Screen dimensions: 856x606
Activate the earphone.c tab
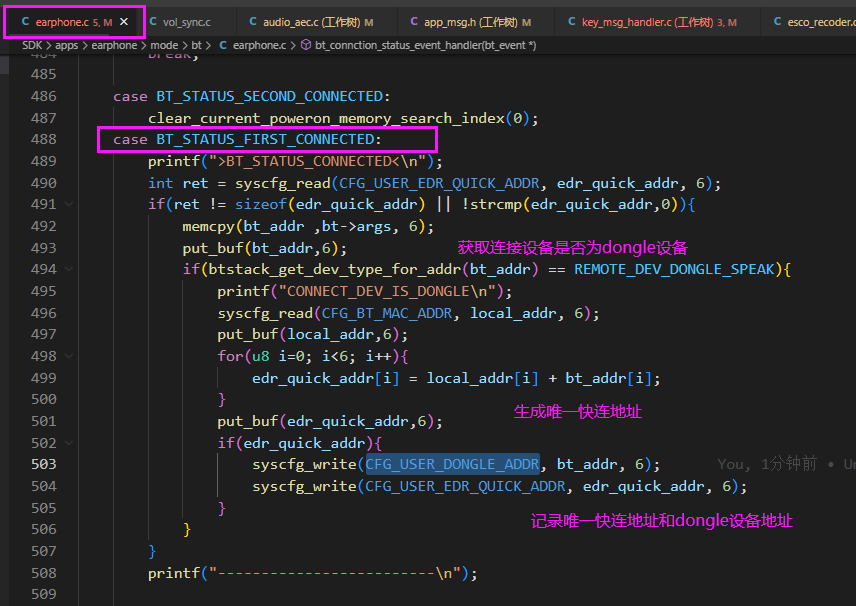62,22
